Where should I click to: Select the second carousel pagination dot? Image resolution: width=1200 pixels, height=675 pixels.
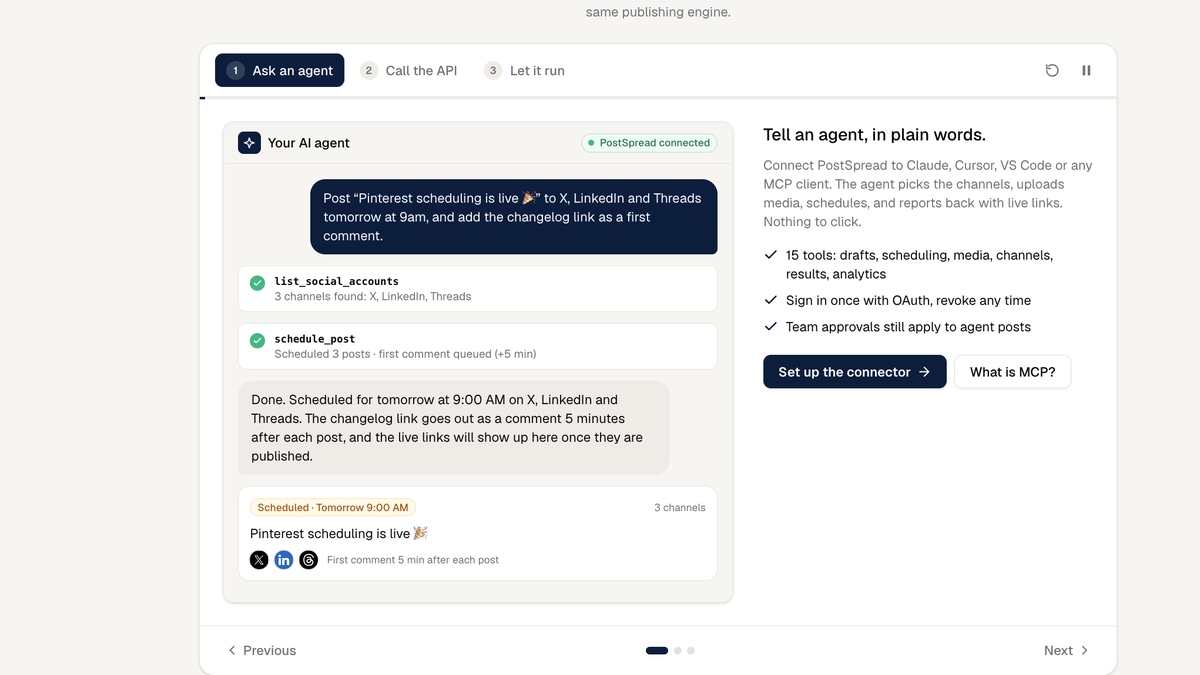678,650
